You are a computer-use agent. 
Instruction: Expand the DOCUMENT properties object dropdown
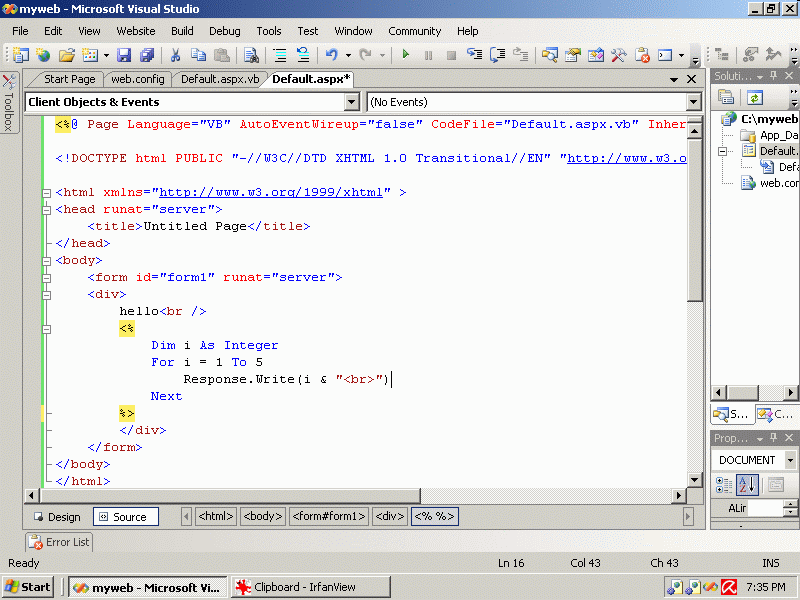tap(790, 460)
